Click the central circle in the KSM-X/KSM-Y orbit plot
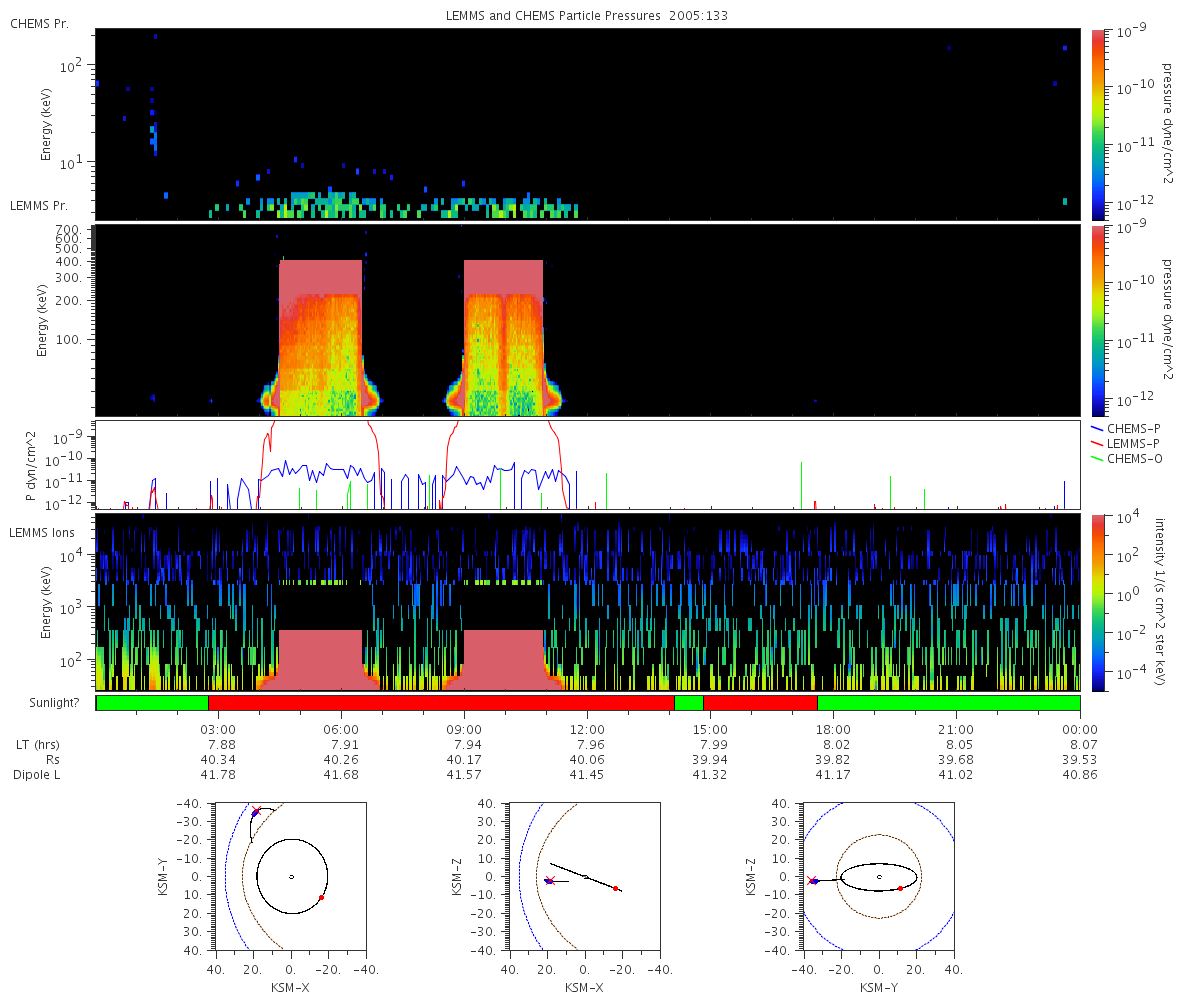The width and height of the screenshot is (1200, 1000). [291, 877]
